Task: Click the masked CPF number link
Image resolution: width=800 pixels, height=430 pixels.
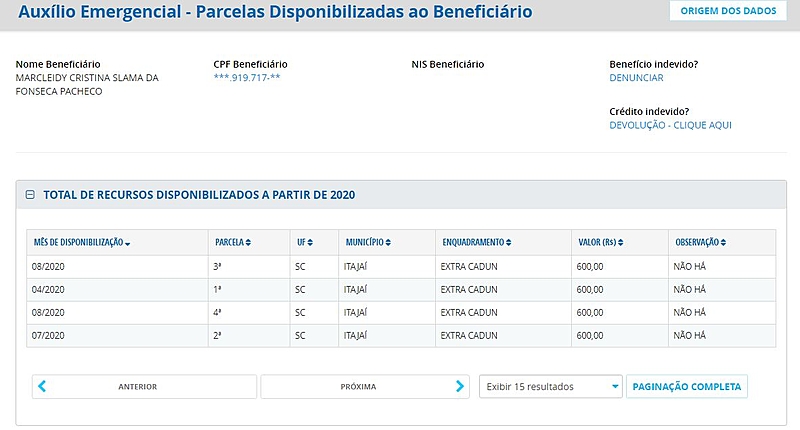Action: point(247,78)
